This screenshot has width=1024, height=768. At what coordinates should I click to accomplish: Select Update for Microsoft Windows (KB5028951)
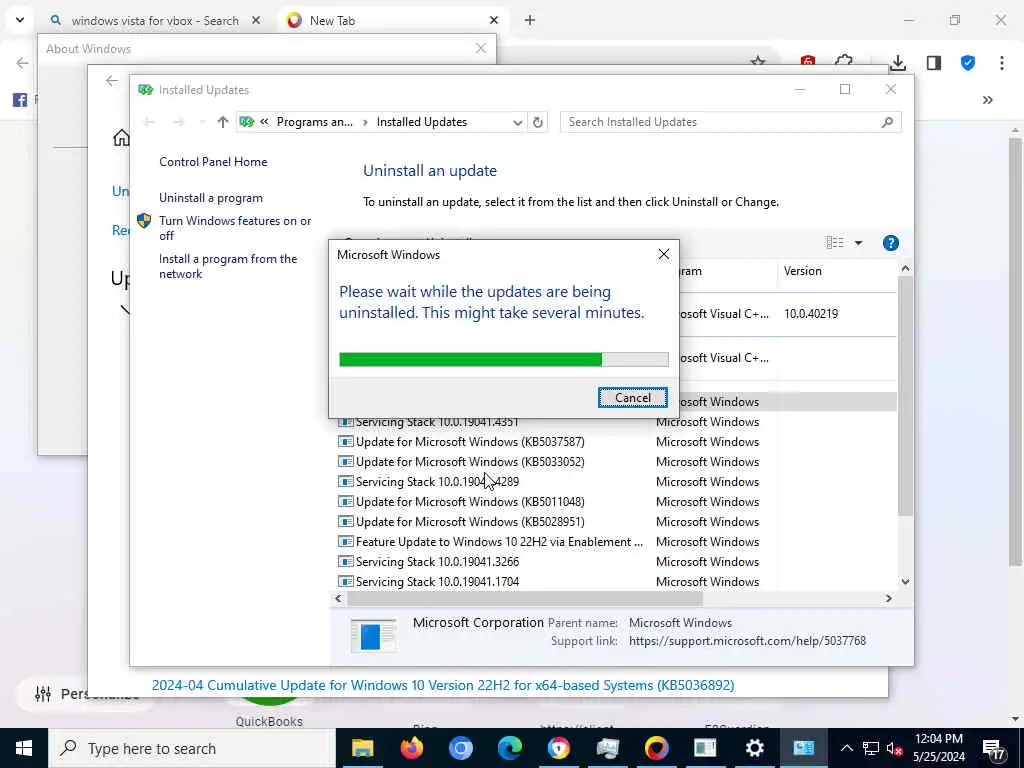click(616, 522)
